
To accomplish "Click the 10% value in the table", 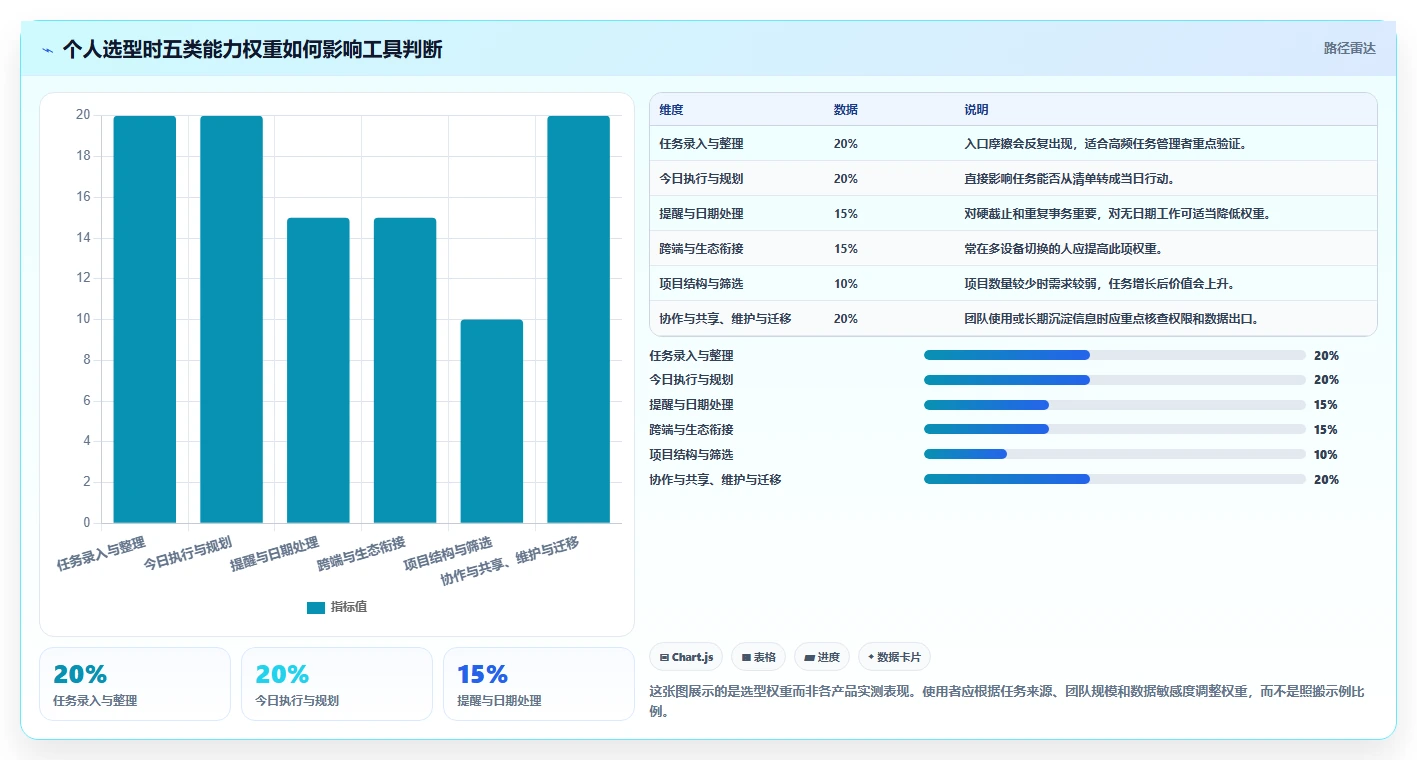I will 846,284.
